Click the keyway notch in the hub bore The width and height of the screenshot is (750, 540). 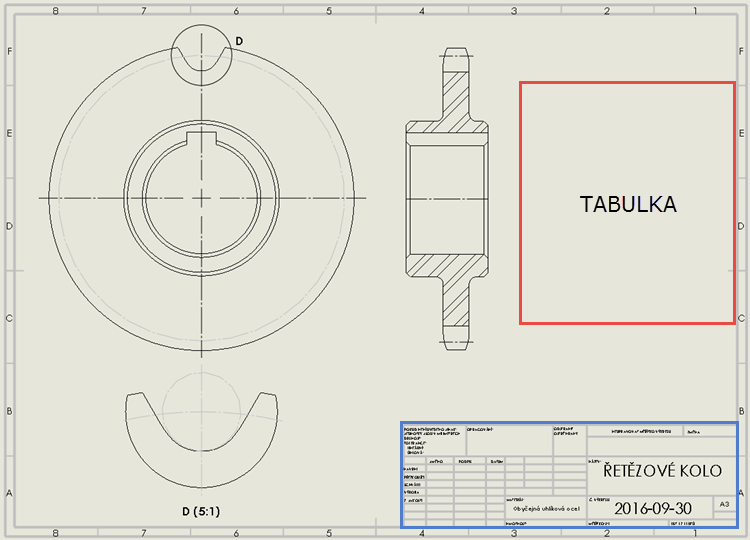[201, 138]
